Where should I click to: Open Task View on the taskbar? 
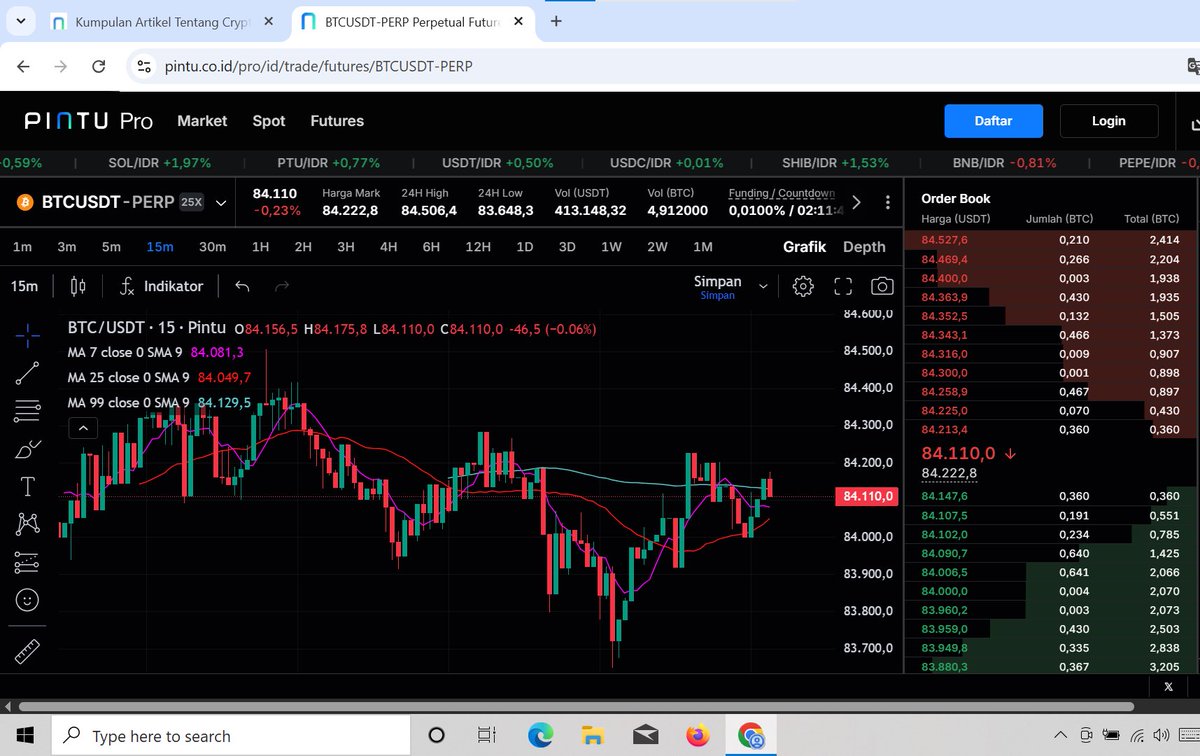coord(485,736)
